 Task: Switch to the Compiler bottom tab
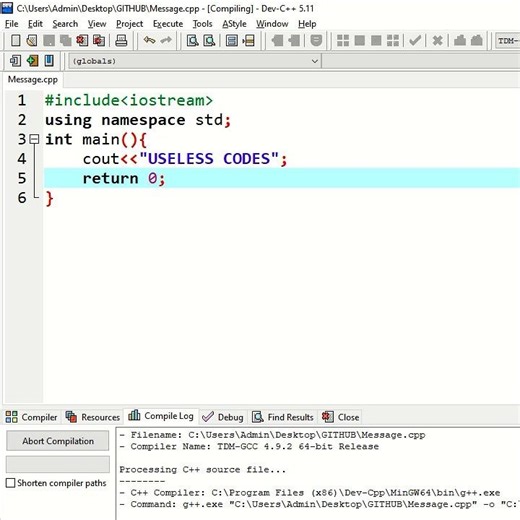pyautogui.click(x=32, y=417)
